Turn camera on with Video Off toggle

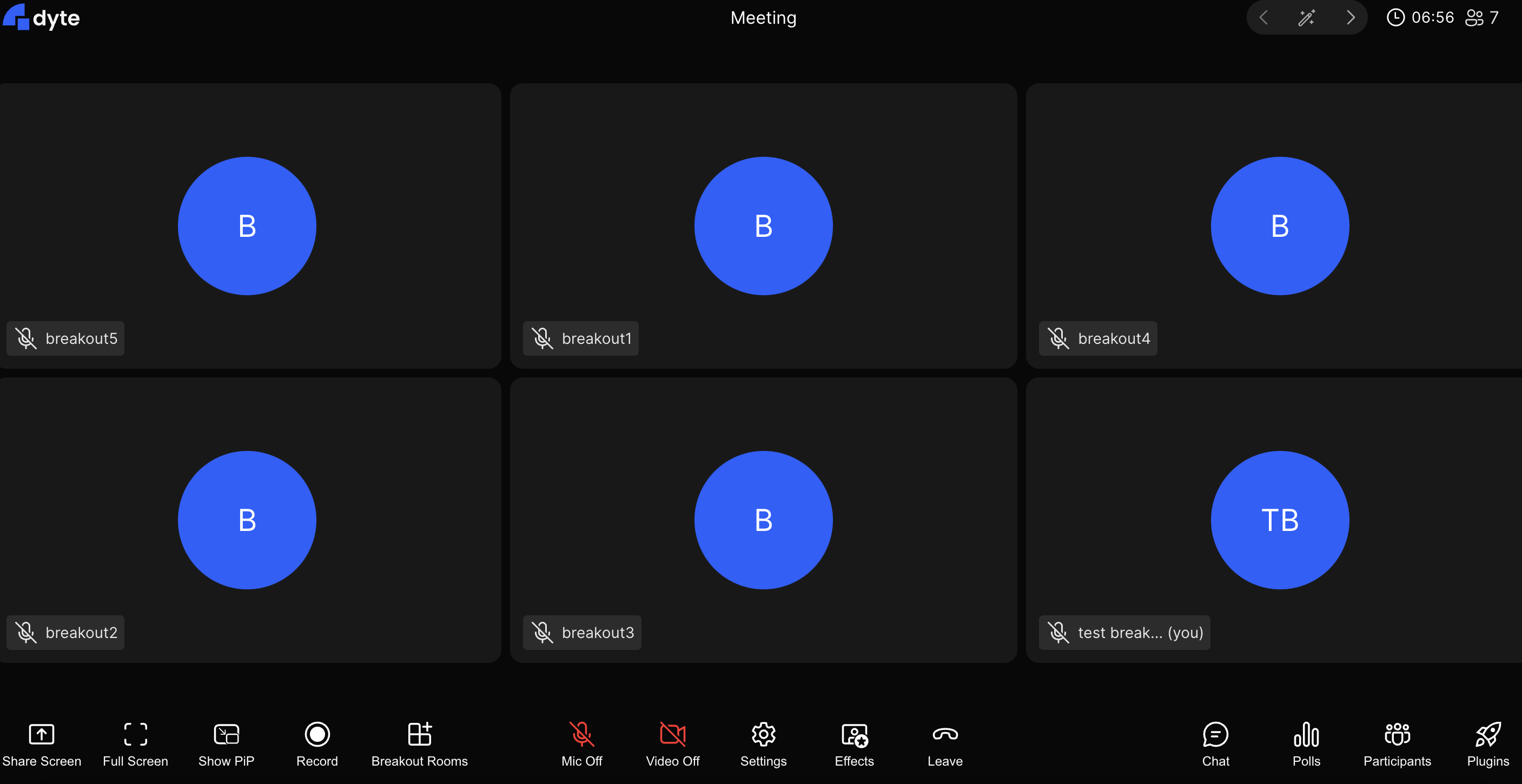coord(672,734)
